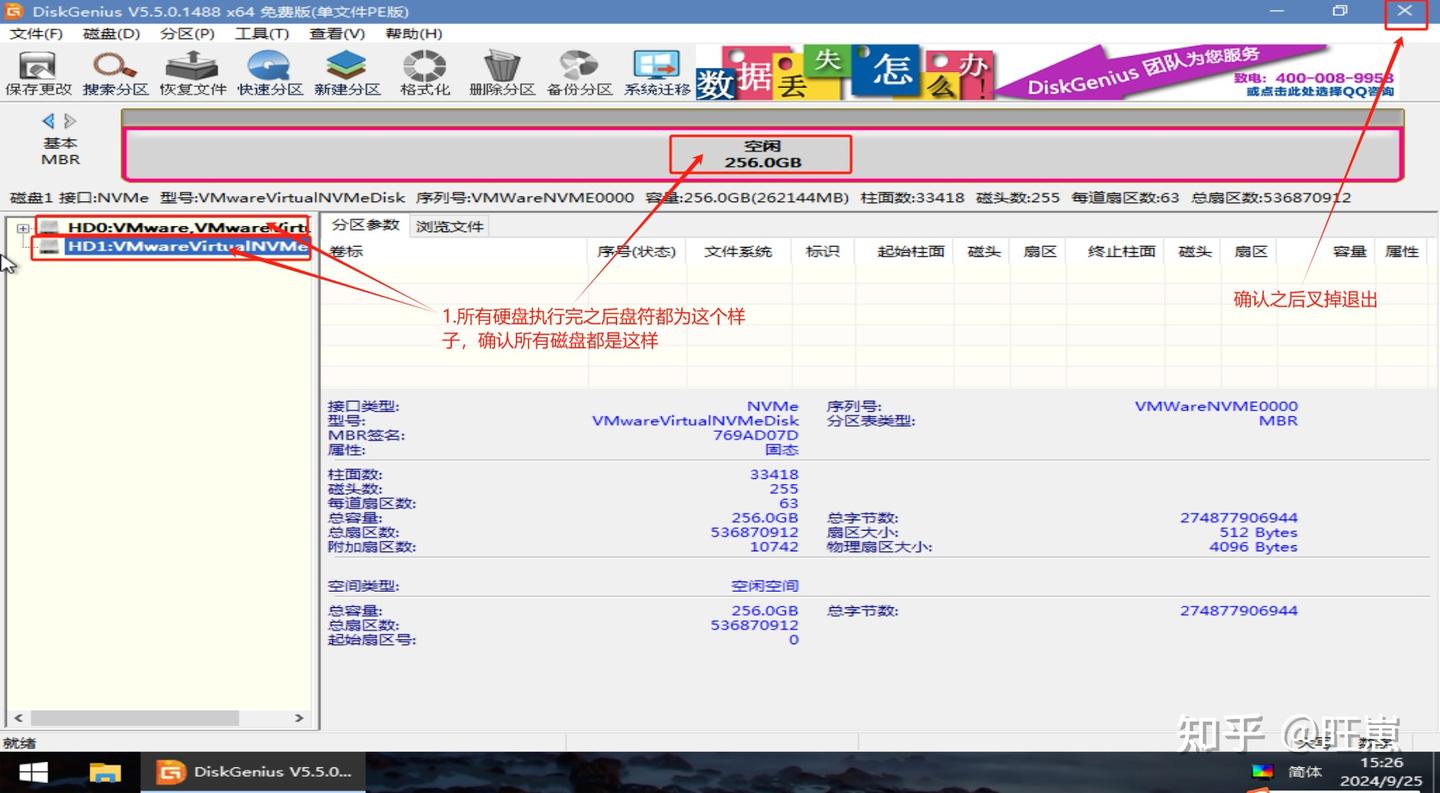
Task: Open File Explorer from the taskbar
Action: tap(105, 772)
